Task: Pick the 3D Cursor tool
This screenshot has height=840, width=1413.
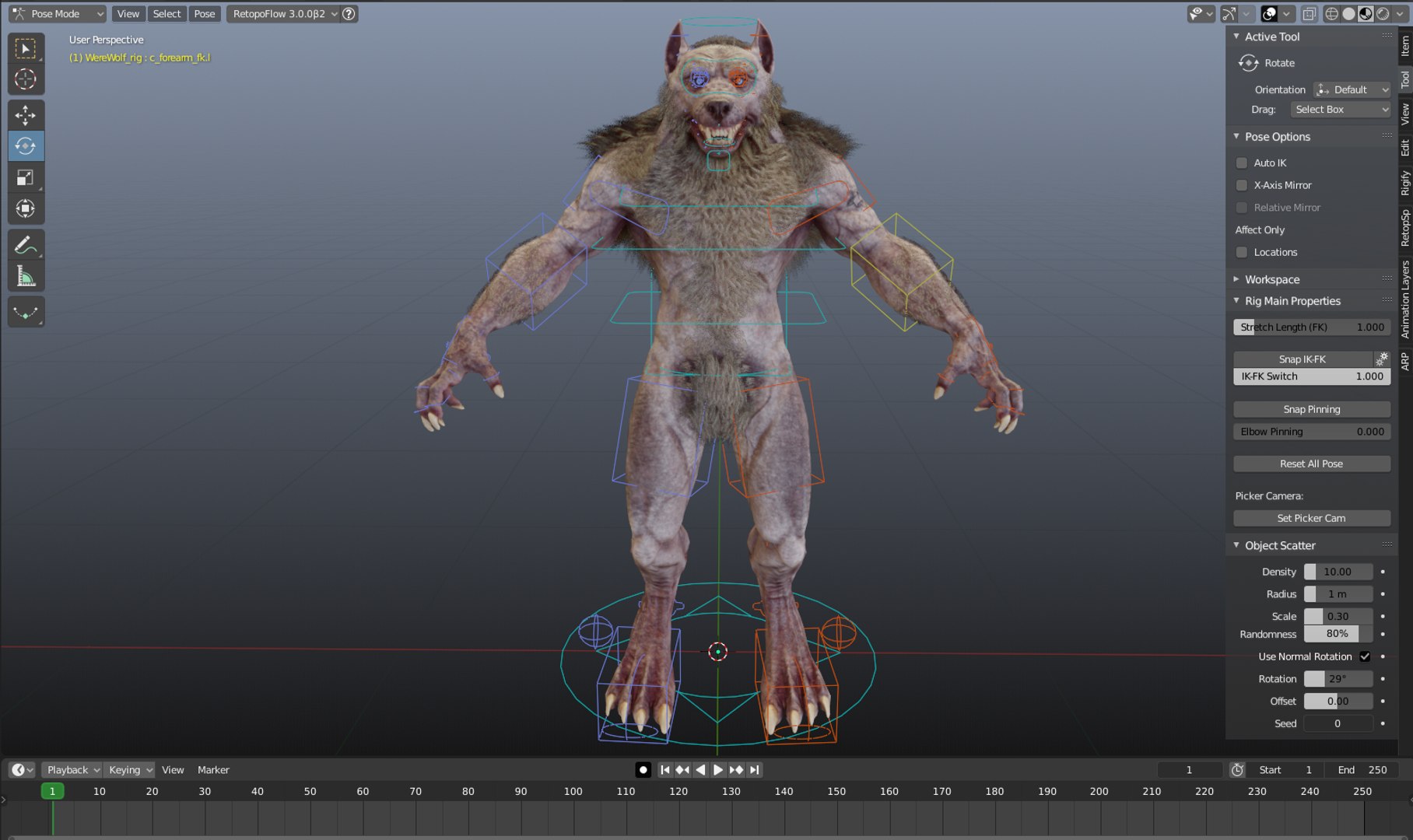Action: [26, 79]
